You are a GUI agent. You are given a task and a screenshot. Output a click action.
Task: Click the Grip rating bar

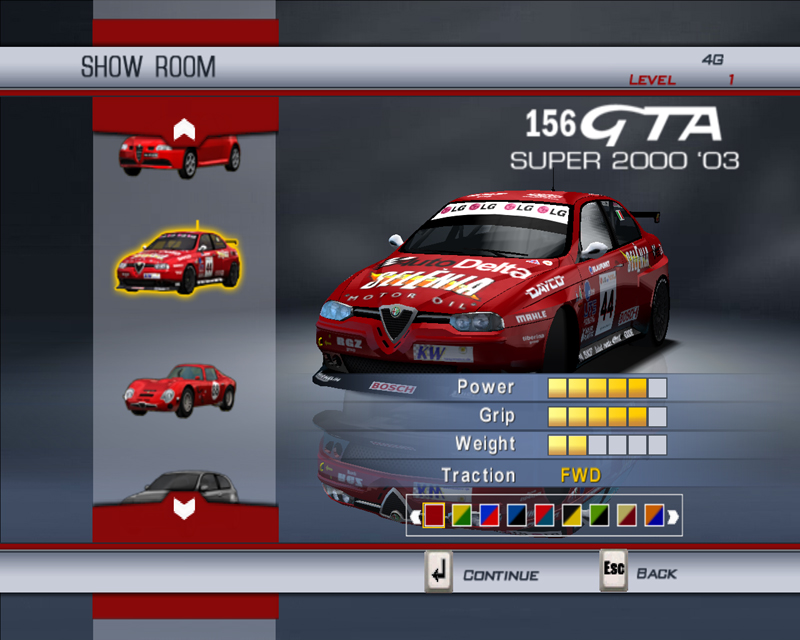click(x=607, y=416)
